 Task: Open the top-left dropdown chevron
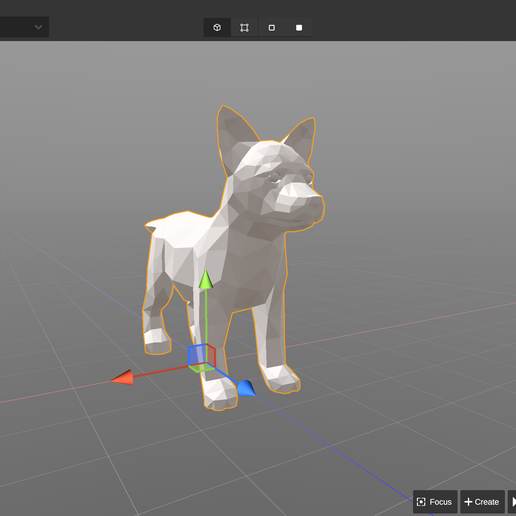point(38,27)
